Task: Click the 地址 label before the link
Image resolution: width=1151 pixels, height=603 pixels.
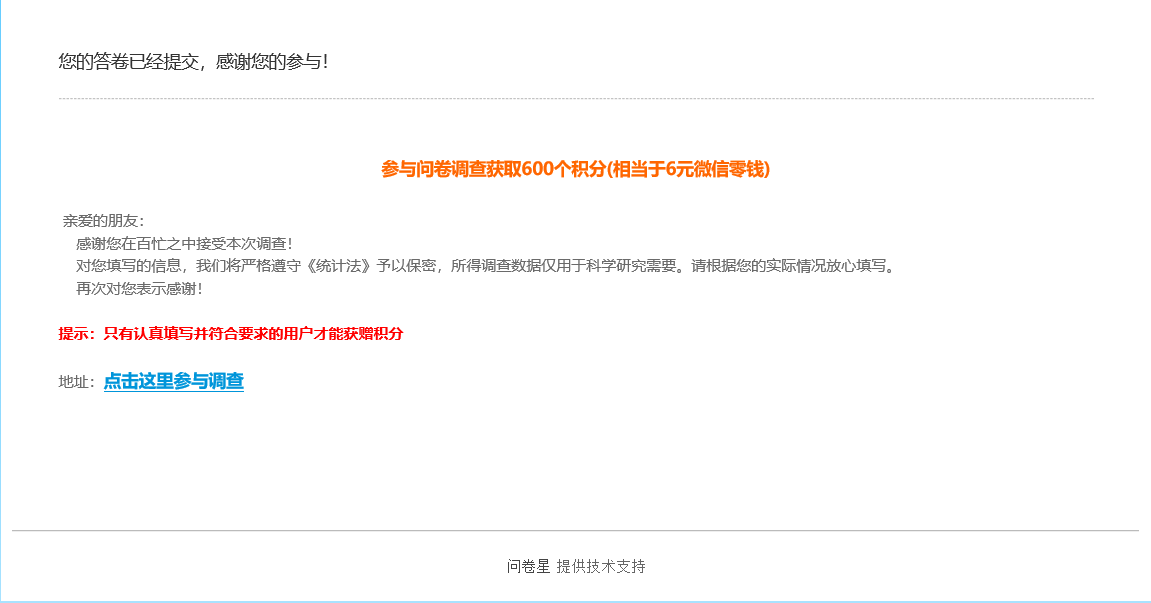Action: tap(76, 382)
